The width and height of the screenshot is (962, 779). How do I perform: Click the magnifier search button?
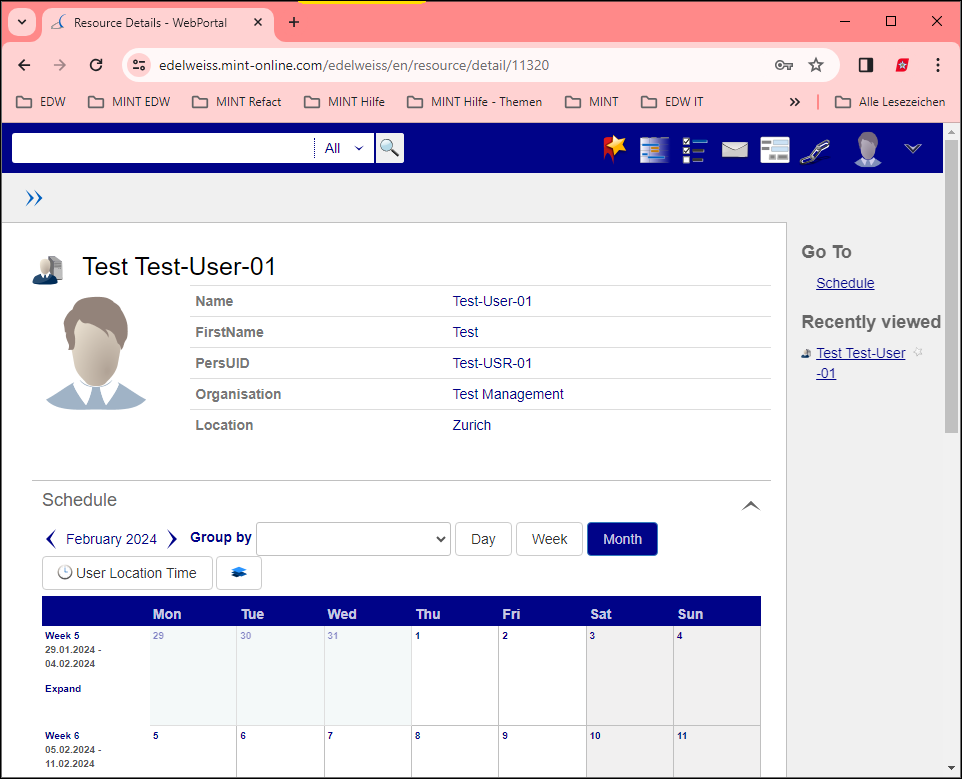point(390,148)
